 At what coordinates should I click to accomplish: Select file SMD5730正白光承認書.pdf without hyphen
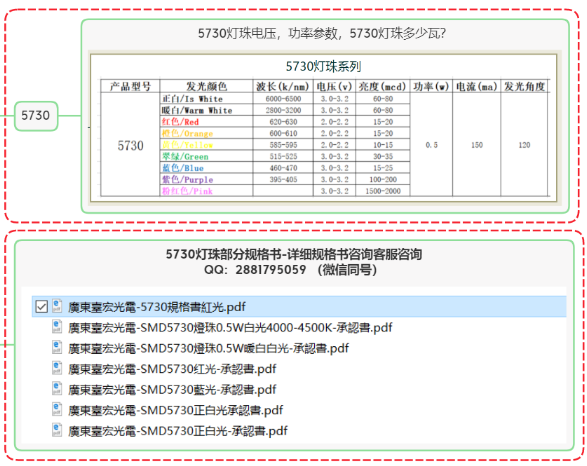(175, 410)
